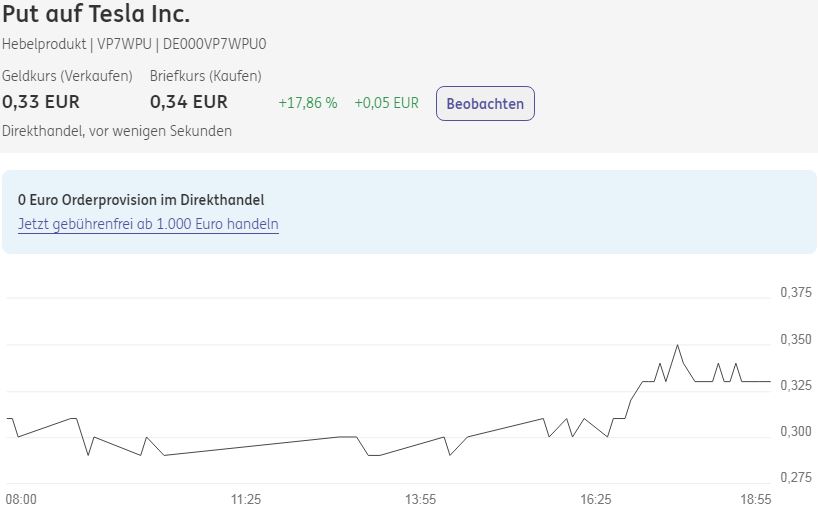Open the 'Jetzt gebührenfrei ab 1.000 Euro handeln' link
This screenshot has width=818, height=519.
(x=148, y=224)
